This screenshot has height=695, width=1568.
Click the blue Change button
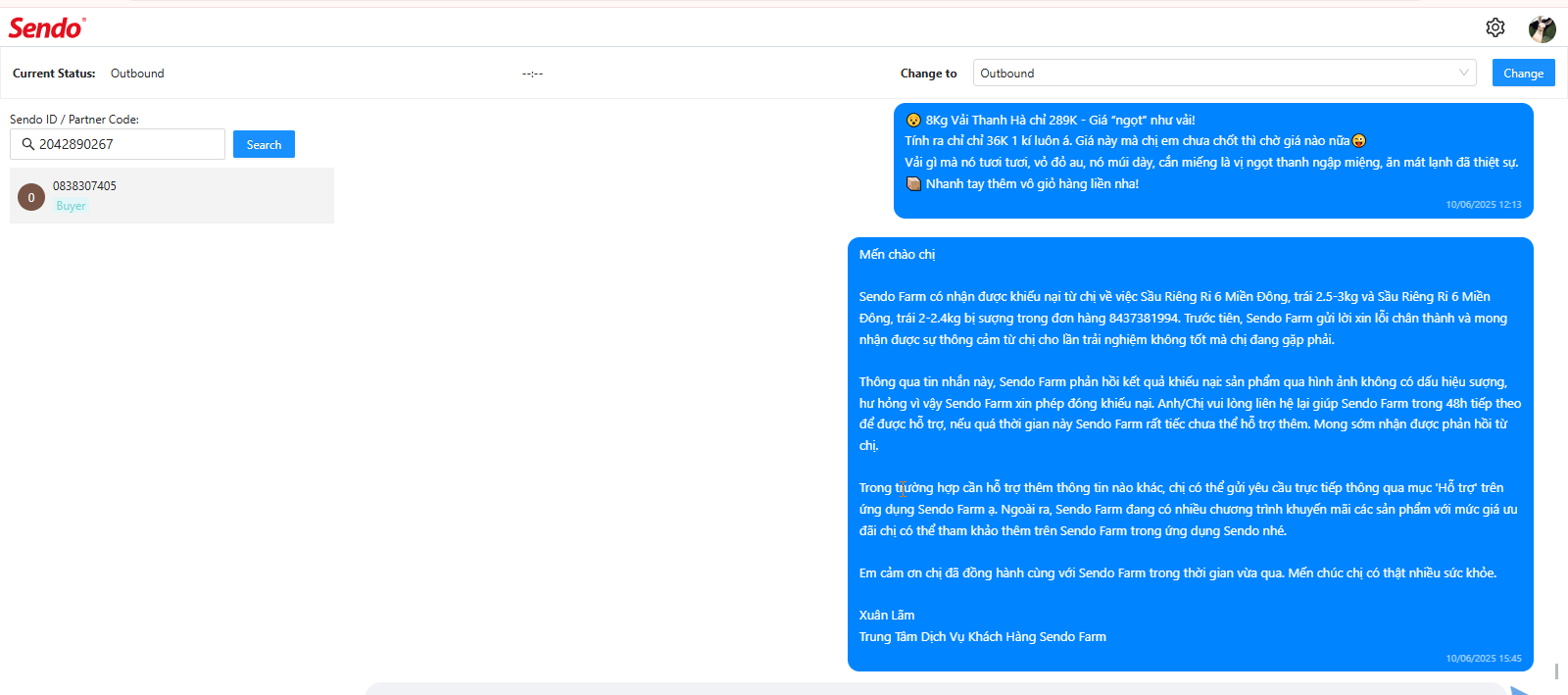point(1523,74)
